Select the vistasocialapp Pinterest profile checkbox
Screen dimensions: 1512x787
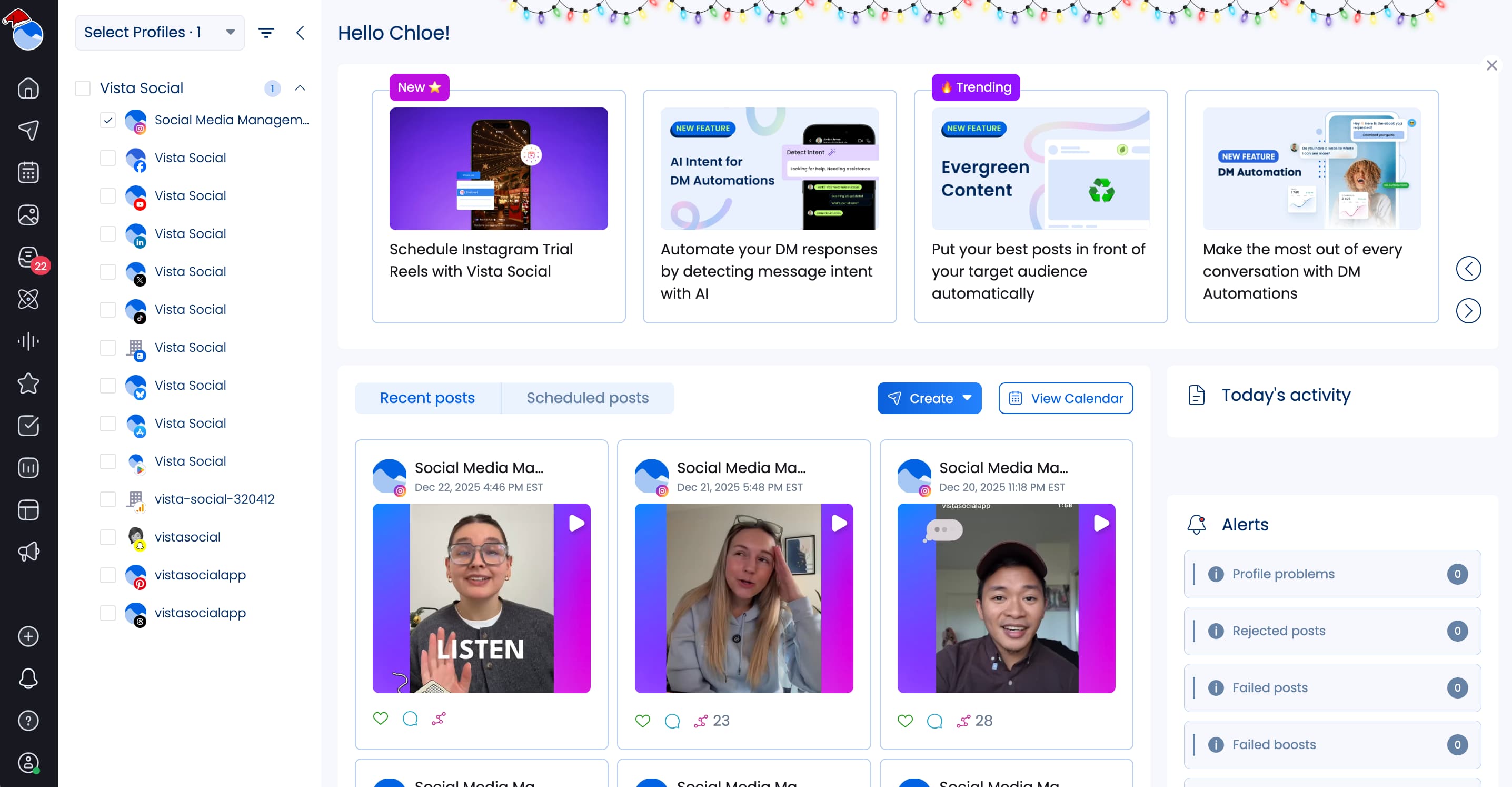(x=108, y=575)
